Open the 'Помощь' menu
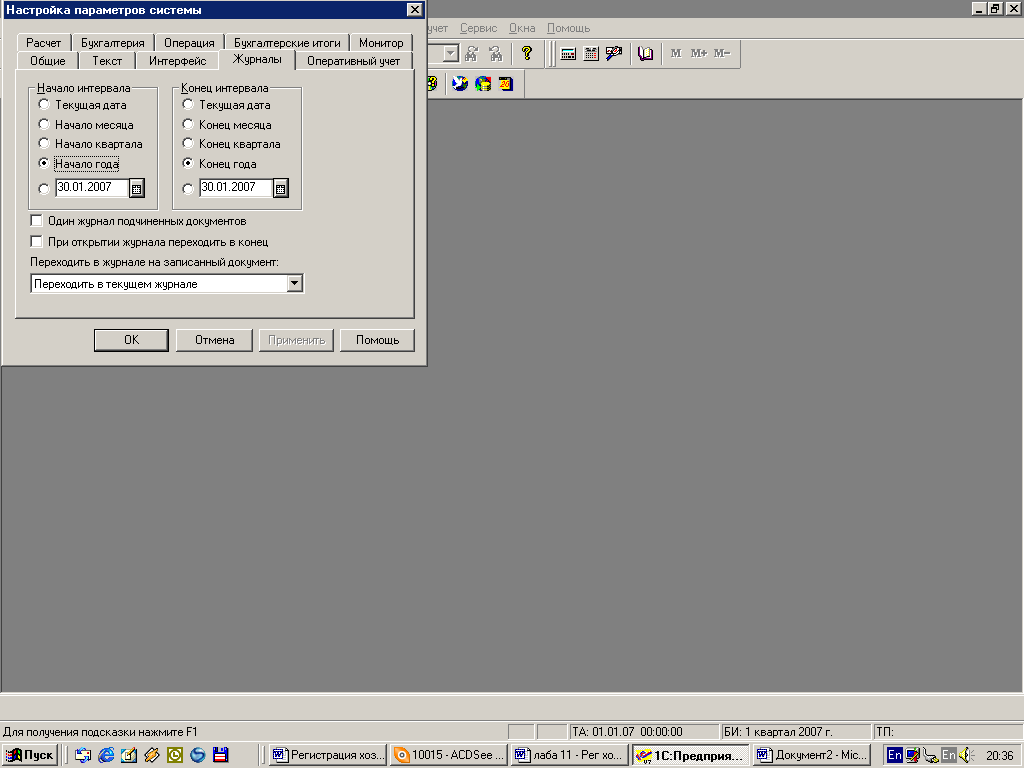 click(x=568, y=28)
